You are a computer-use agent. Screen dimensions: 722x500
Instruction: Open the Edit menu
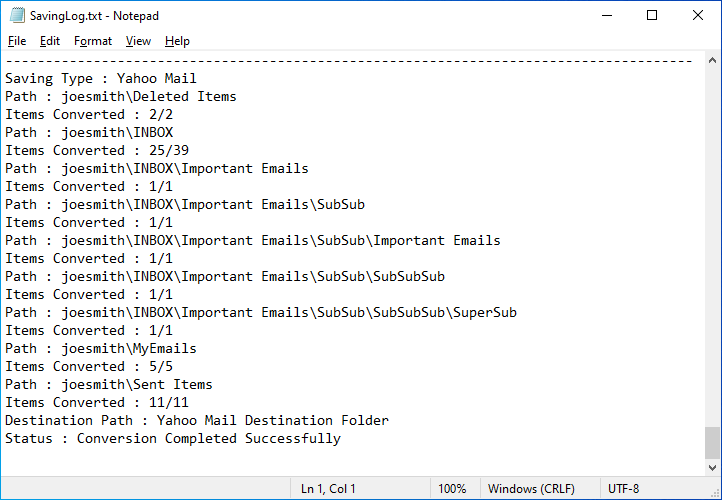point(50,41)
